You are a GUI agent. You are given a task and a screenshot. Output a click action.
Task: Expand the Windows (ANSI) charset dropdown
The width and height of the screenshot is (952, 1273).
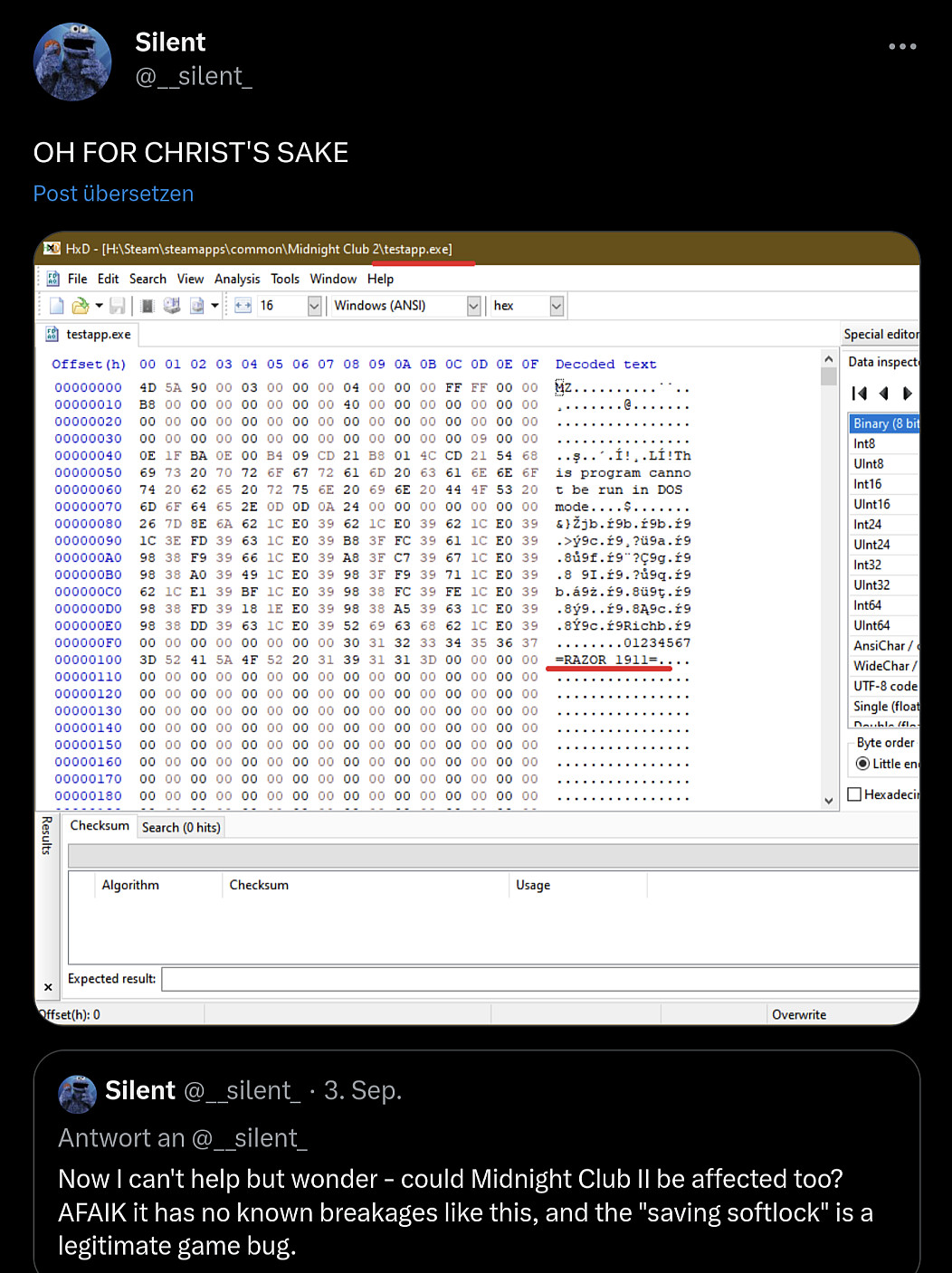[473, 306]
